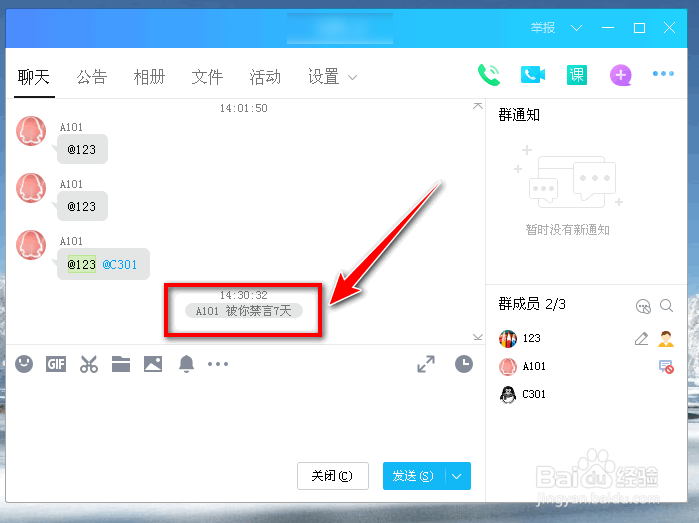This screenshot has height=523, width=699.
Task: Click into the message input box
Action: point(244,419)
